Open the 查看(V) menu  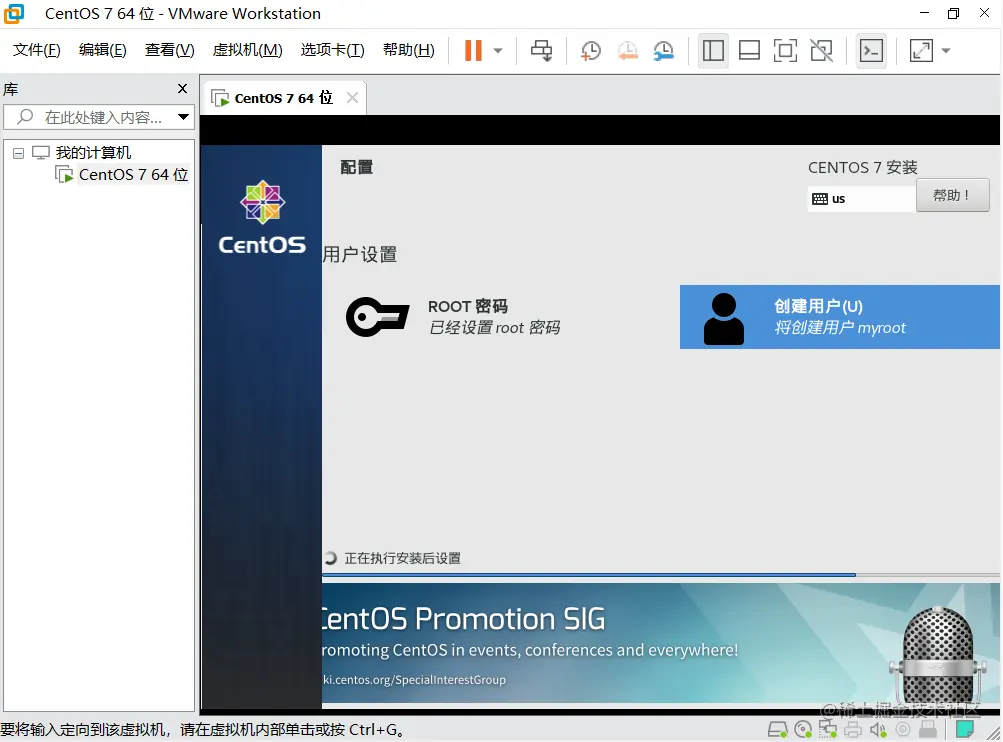[x=170, y=50]
